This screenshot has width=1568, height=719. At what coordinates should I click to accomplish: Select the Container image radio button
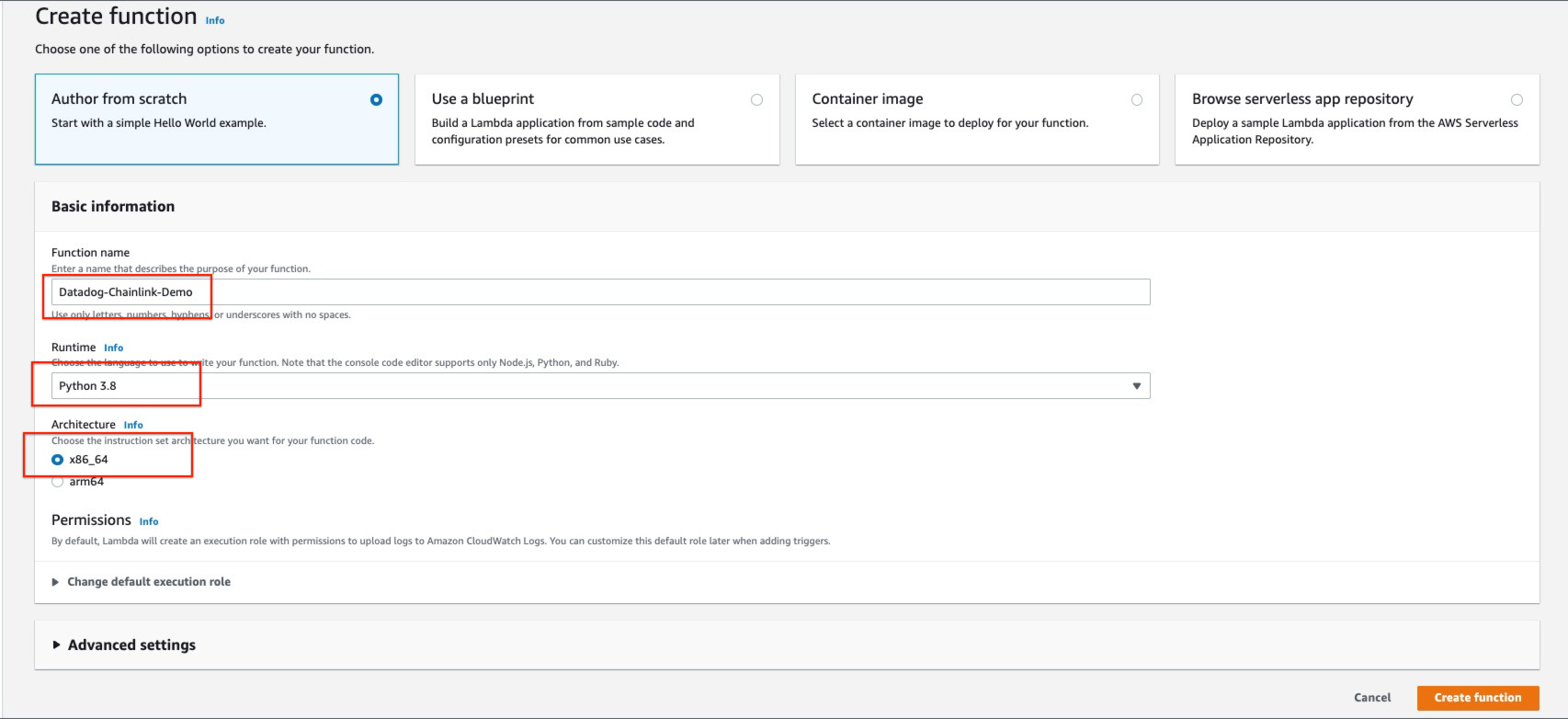[1137, 99]
